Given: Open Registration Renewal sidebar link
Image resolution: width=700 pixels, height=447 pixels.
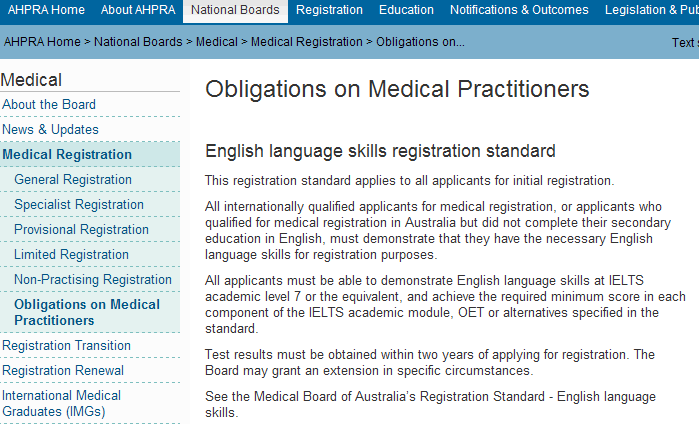Looking at the screenshot, I should (x=63, y=371).
